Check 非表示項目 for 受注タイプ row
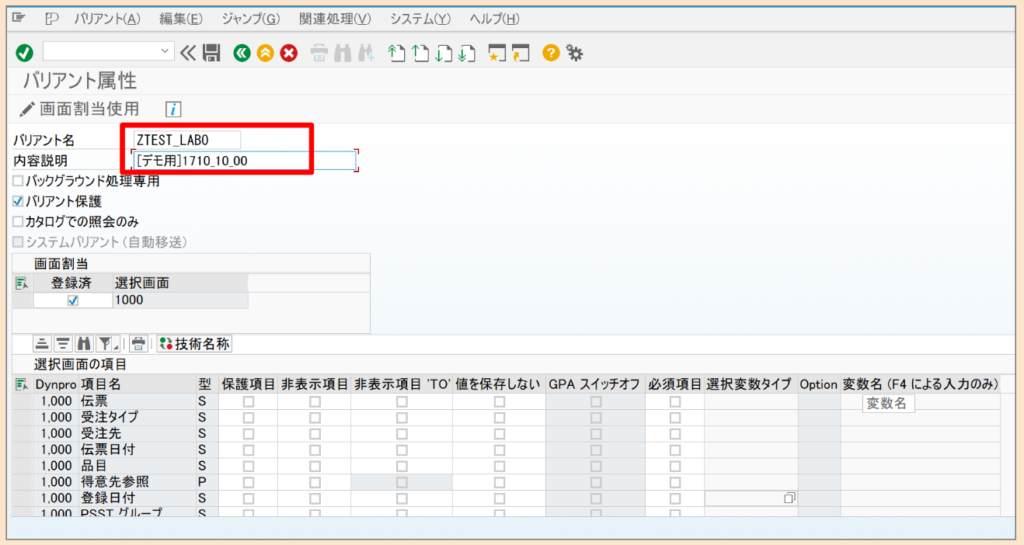Viewport: 1024px width, 545px height. (x=315, y=418)
